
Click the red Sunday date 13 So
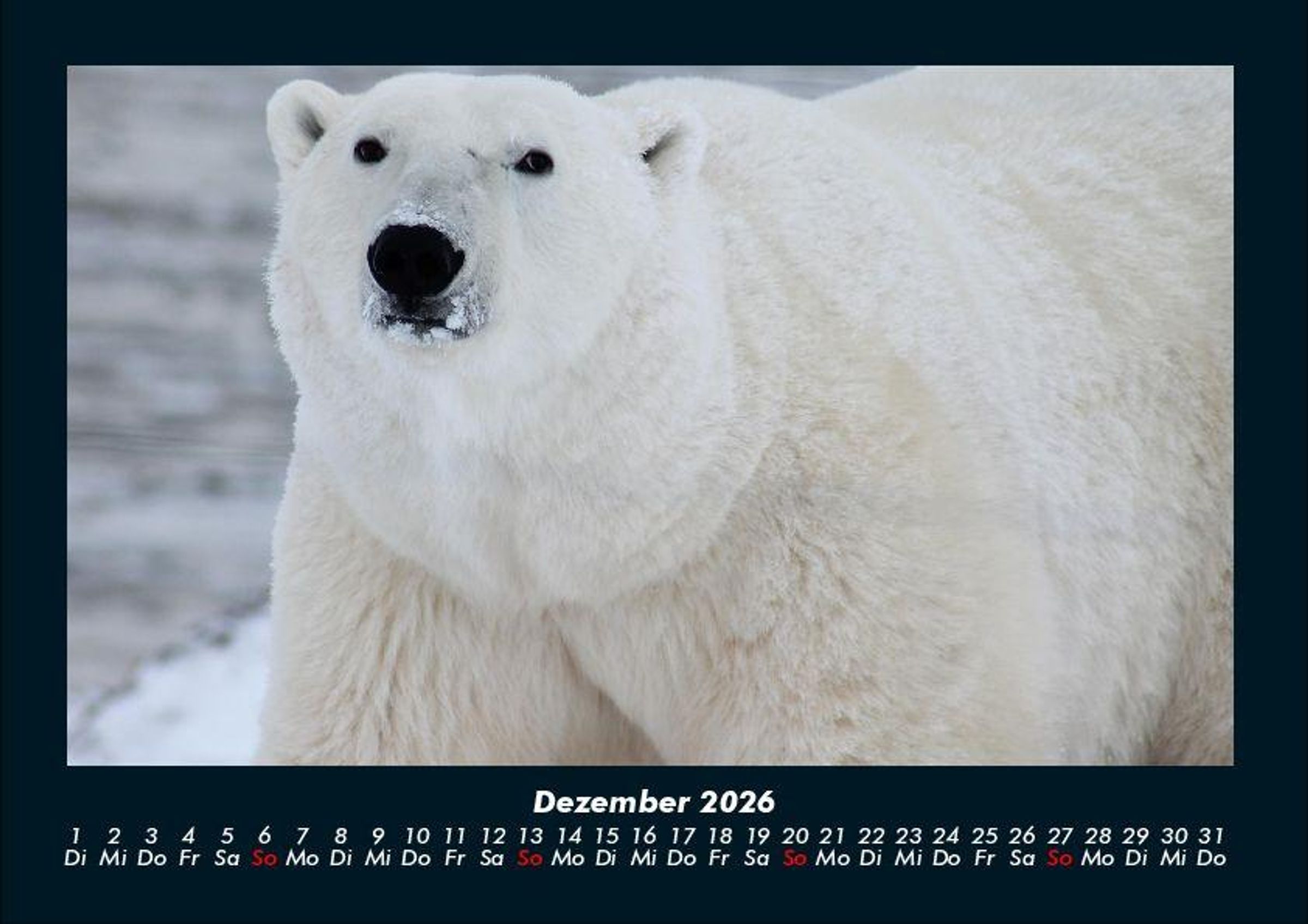[530, 847]
